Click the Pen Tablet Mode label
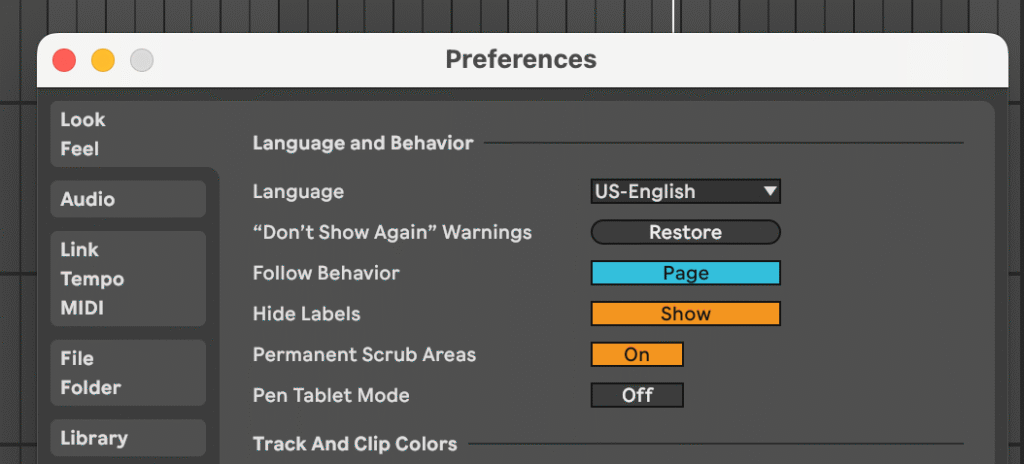Viewport: 1024px width, 464px height. click(331, 395)
